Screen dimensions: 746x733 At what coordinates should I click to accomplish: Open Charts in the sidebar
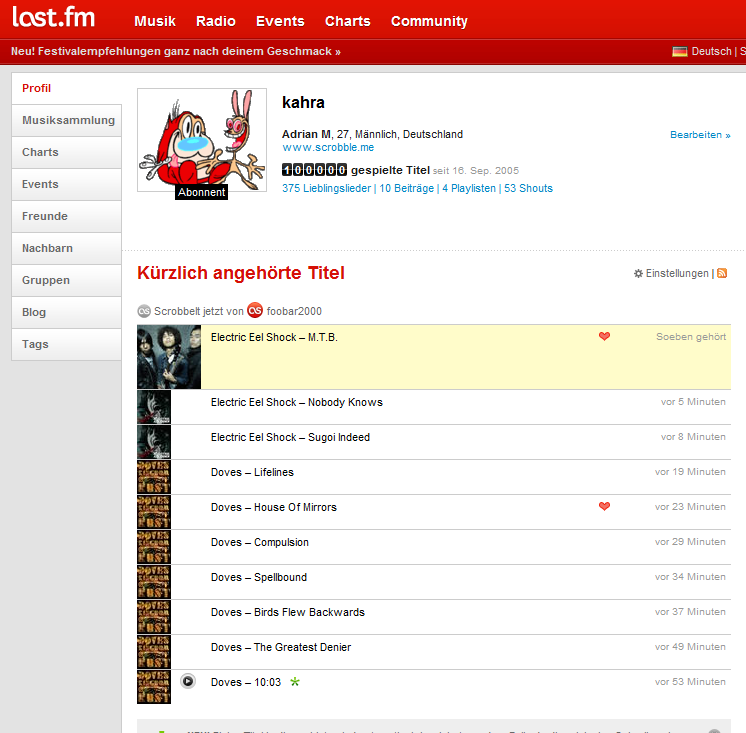click(x=67, y=152)
